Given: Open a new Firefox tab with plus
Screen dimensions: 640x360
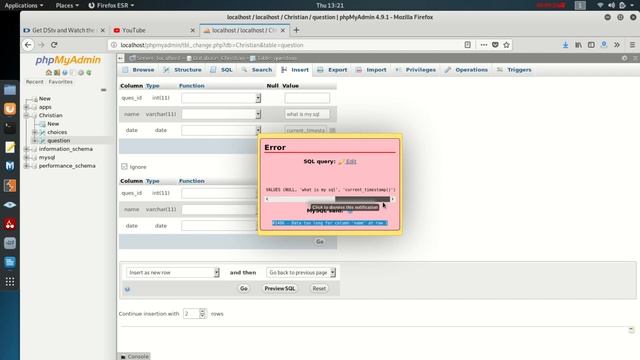Looking at the screenshot, I should 296,30.
